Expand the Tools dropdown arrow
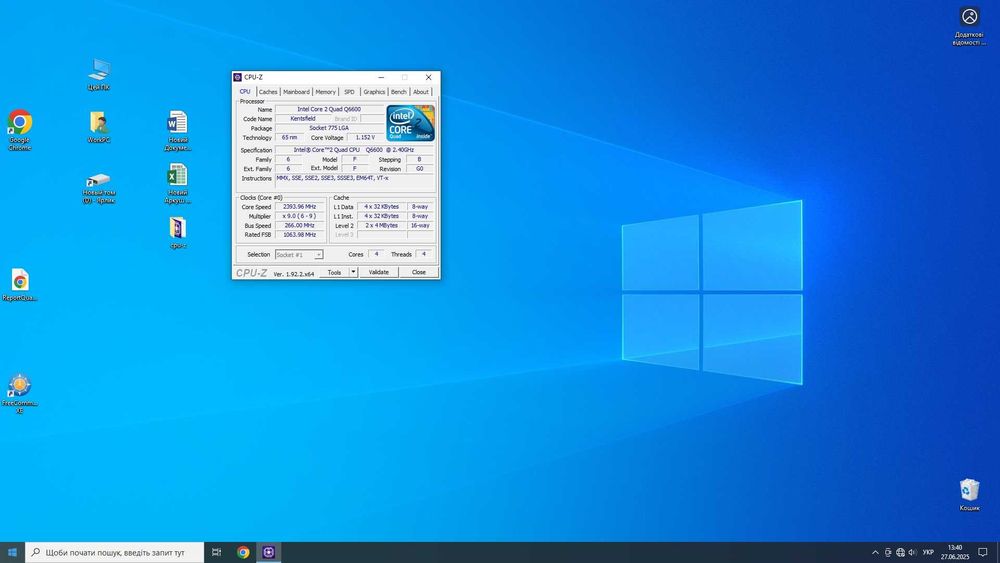 (x=353, y=272)
